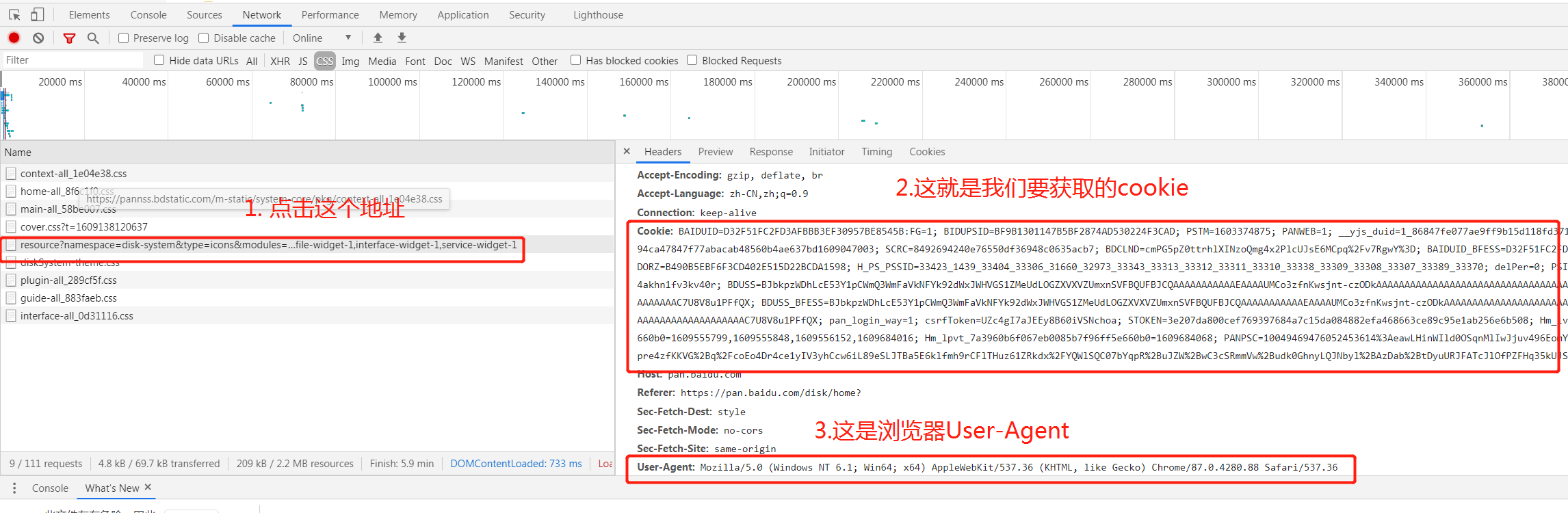Clear the network log
Viewport: 1568px width, 513px height.
tap(38, 38)
